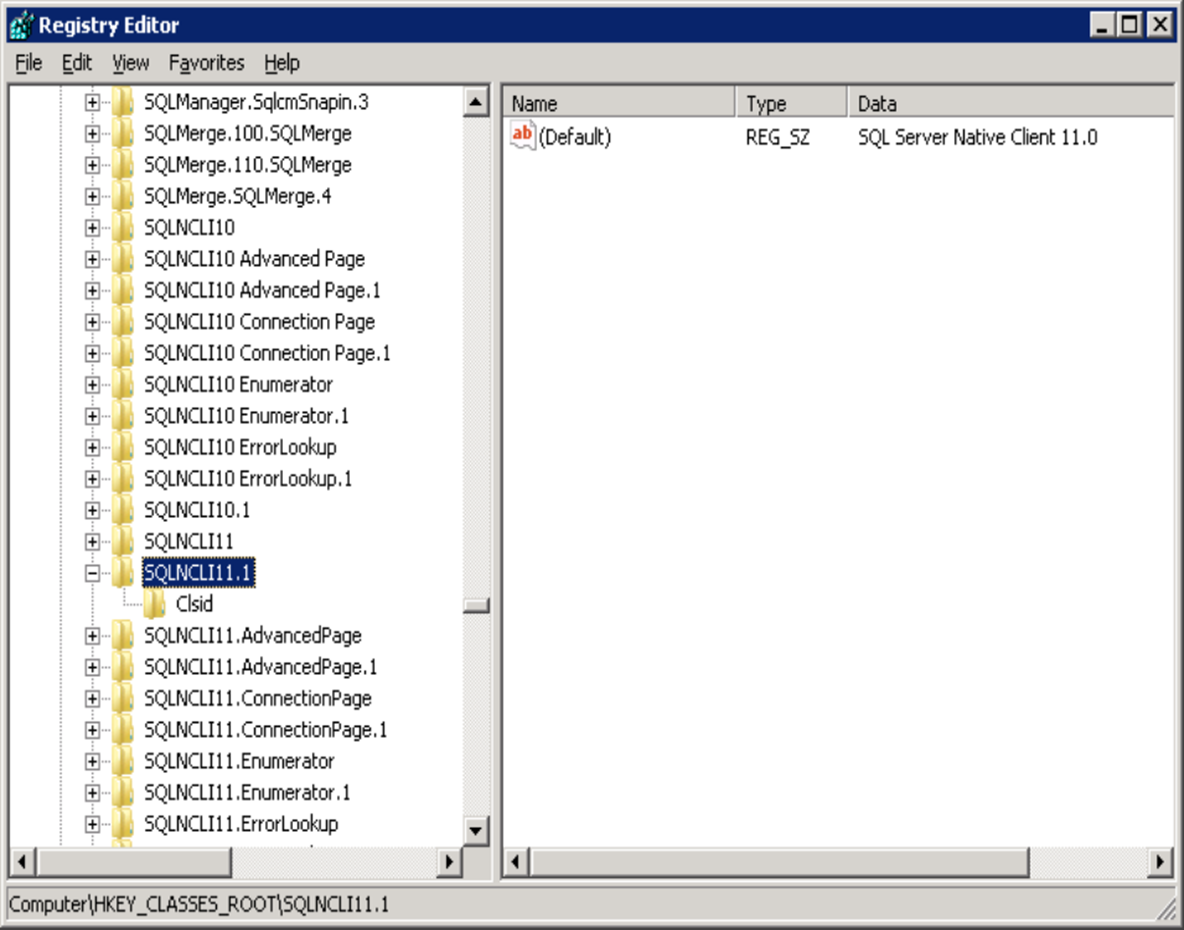Expand the SQLNCLI11.AdvancedPage key

(92, 636)
